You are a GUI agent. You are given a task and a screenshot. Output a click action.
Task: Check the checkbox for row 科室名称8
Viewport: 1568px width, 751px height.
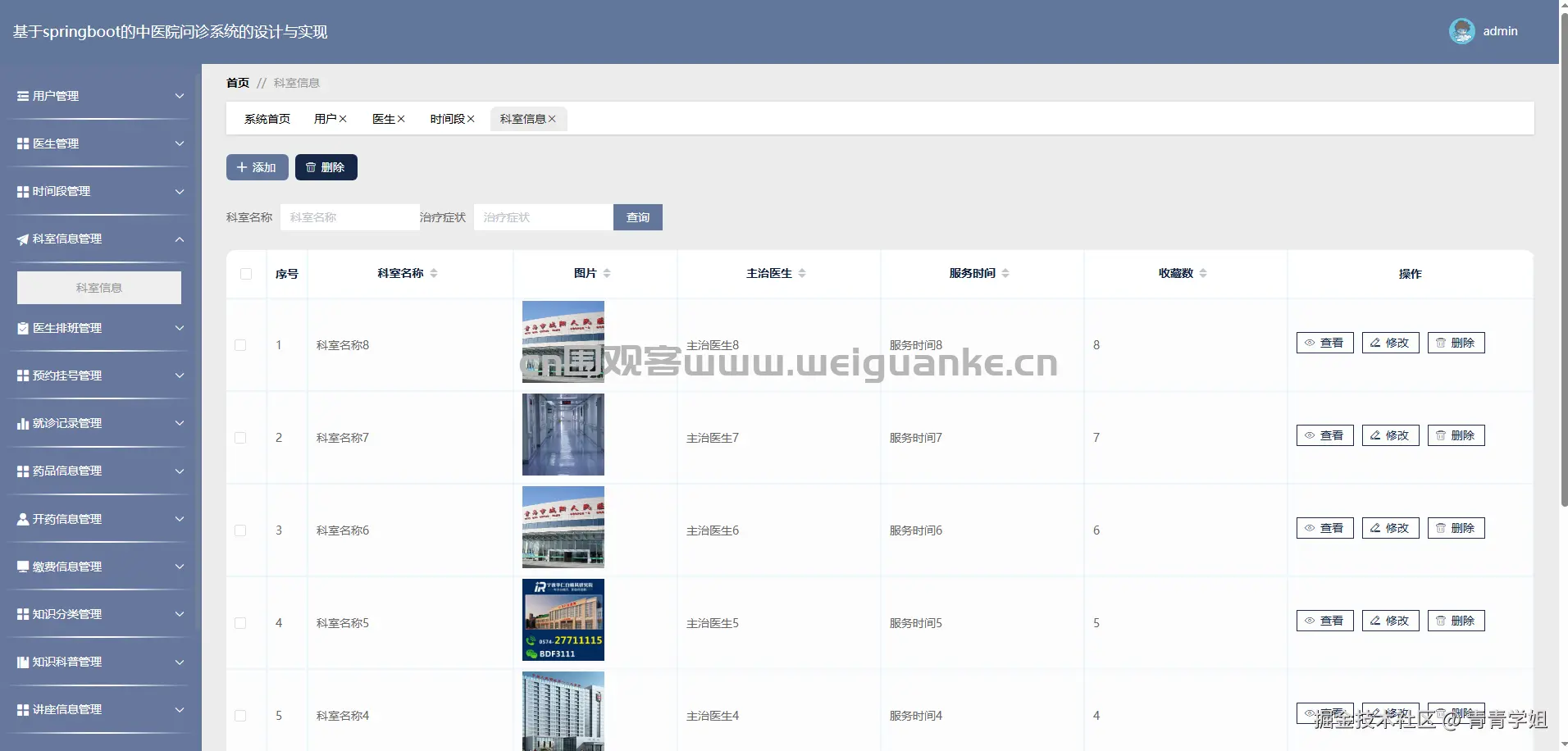click(240, 345)
